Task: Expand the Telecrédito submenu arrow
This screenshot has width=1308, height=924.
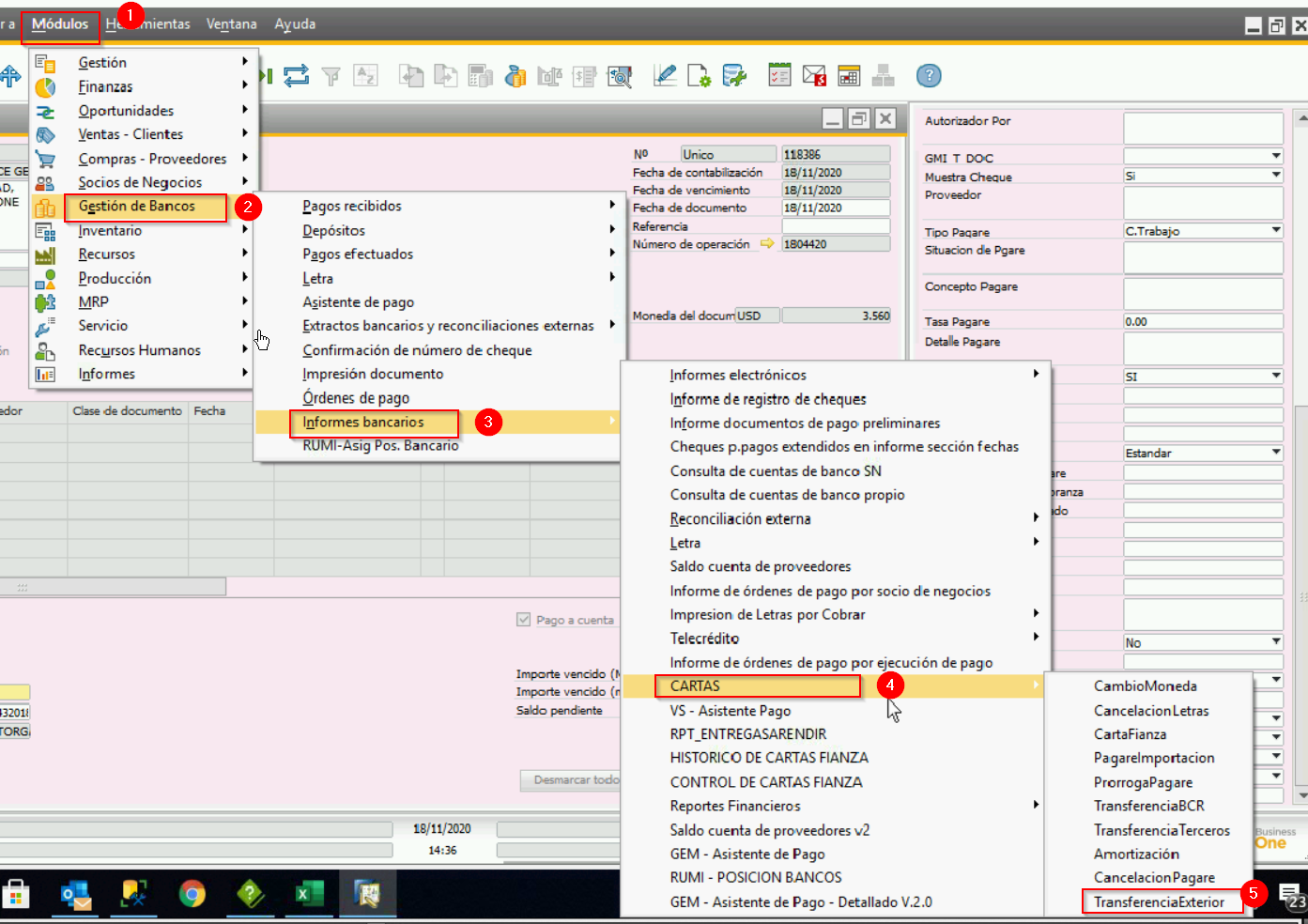Action: [x=1036, y=637]
